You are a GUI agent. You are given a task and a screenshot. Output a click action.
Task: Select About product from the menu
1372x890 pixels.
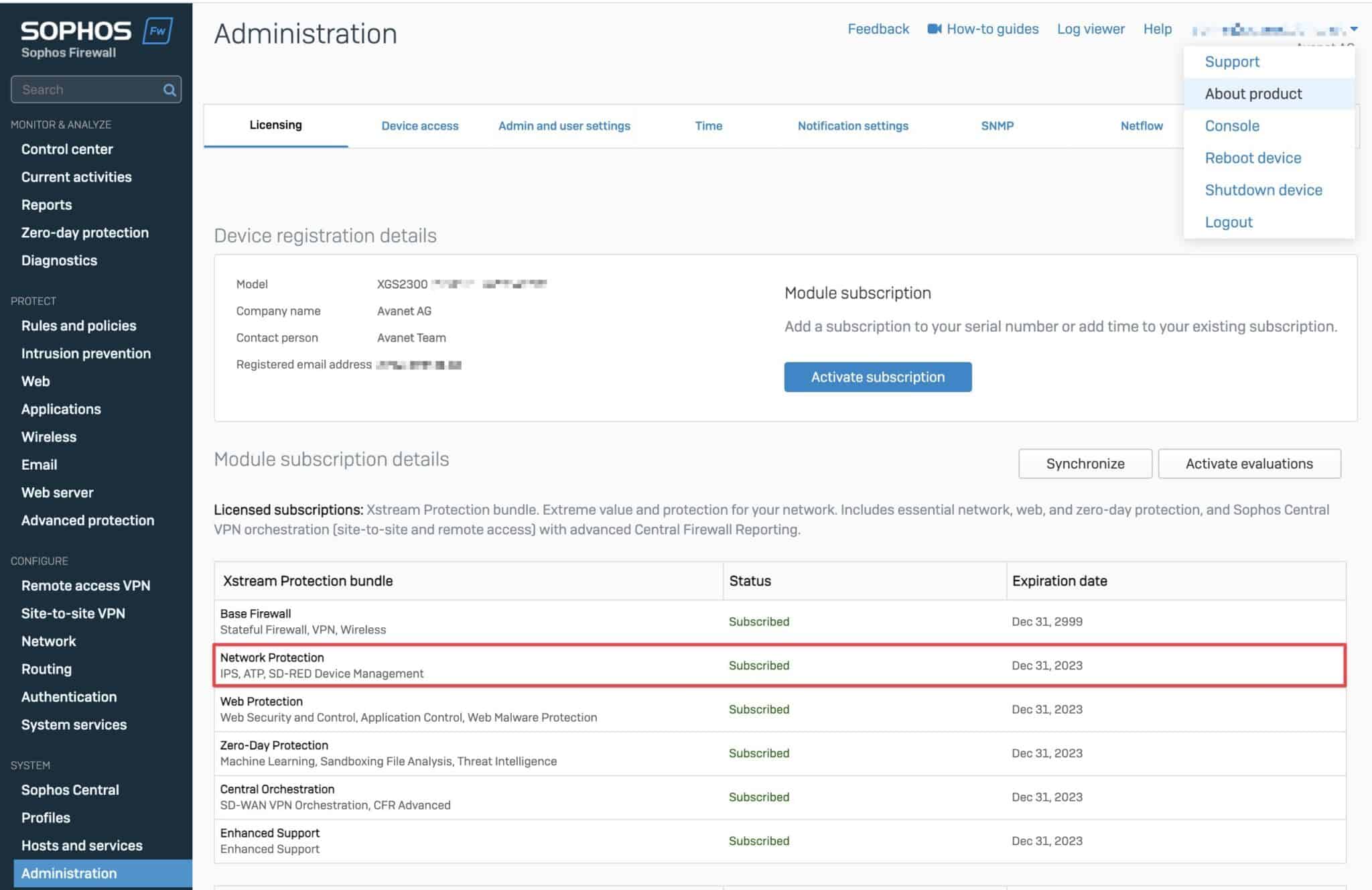1253,93
